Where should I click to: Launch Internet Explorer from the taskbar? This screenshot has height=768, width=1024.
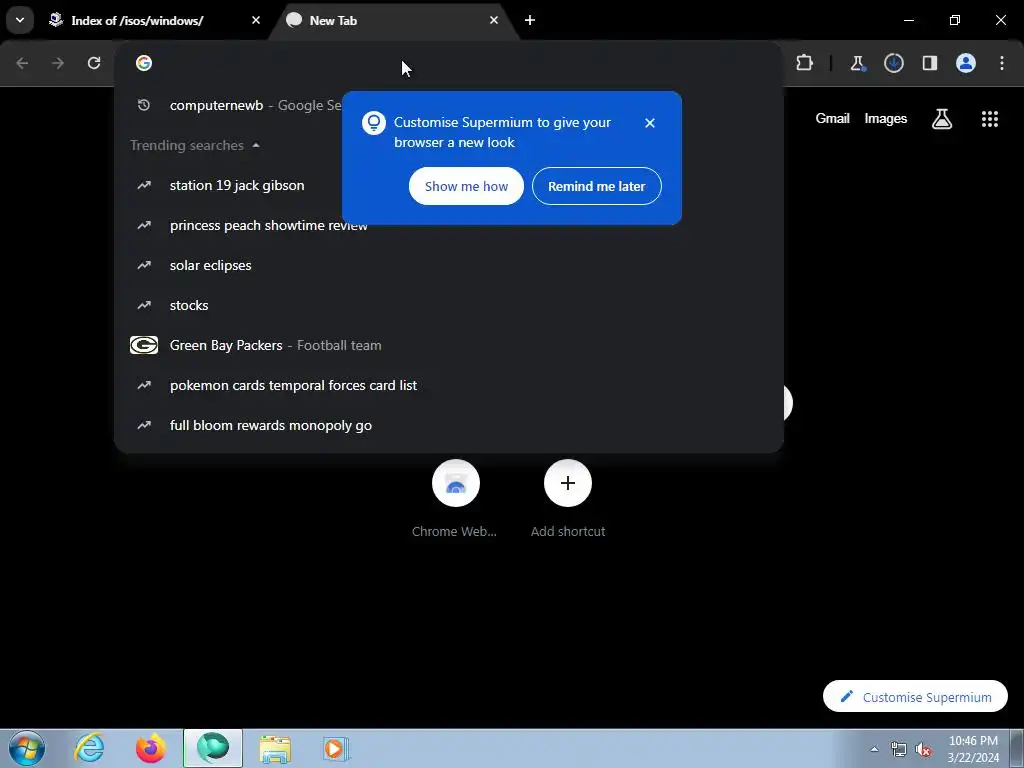pos(89,748)
